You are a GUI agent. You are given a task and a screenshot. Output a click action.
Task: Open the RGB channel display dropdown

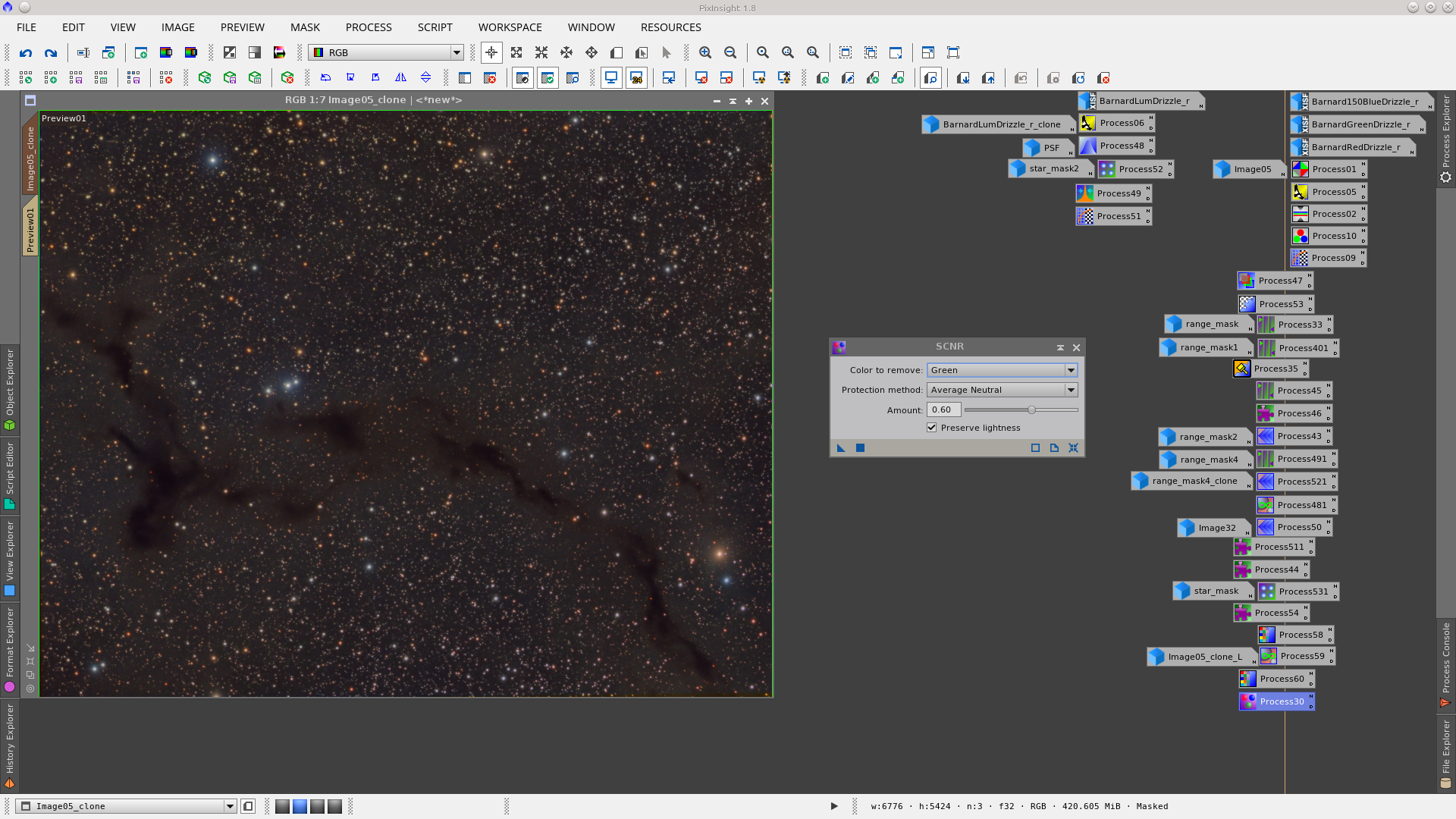[x=387, y=53]
